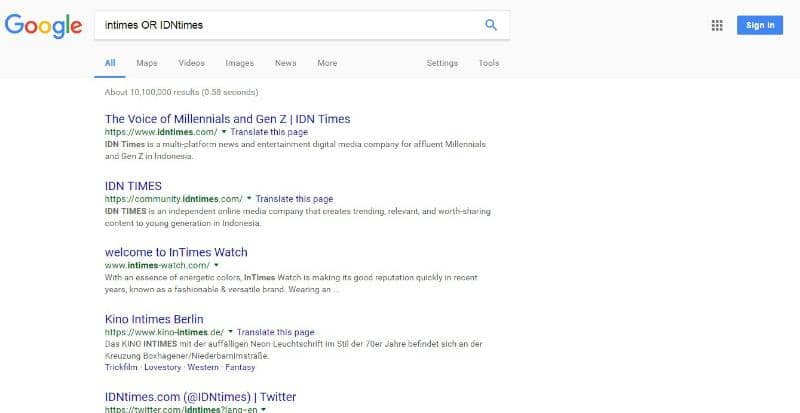Expand the More search options menu
This screenshot has height=413, width=800.
pos(327,63)
